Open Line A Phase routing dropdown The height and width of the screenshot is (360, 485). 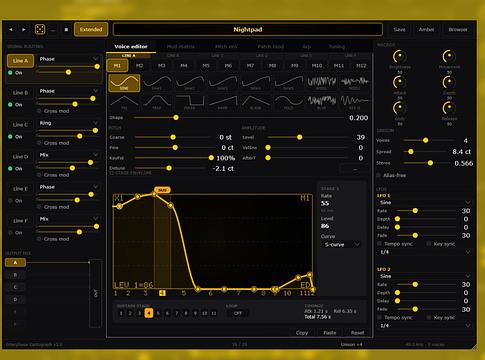68,59
